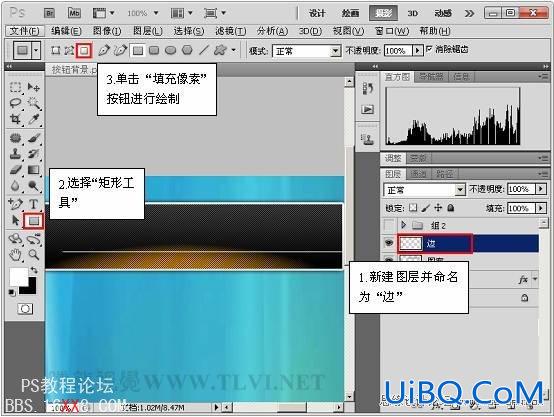Switch to the 蒙版 tab
Viewport: 554px width, 417px height.
pos(418,158)
